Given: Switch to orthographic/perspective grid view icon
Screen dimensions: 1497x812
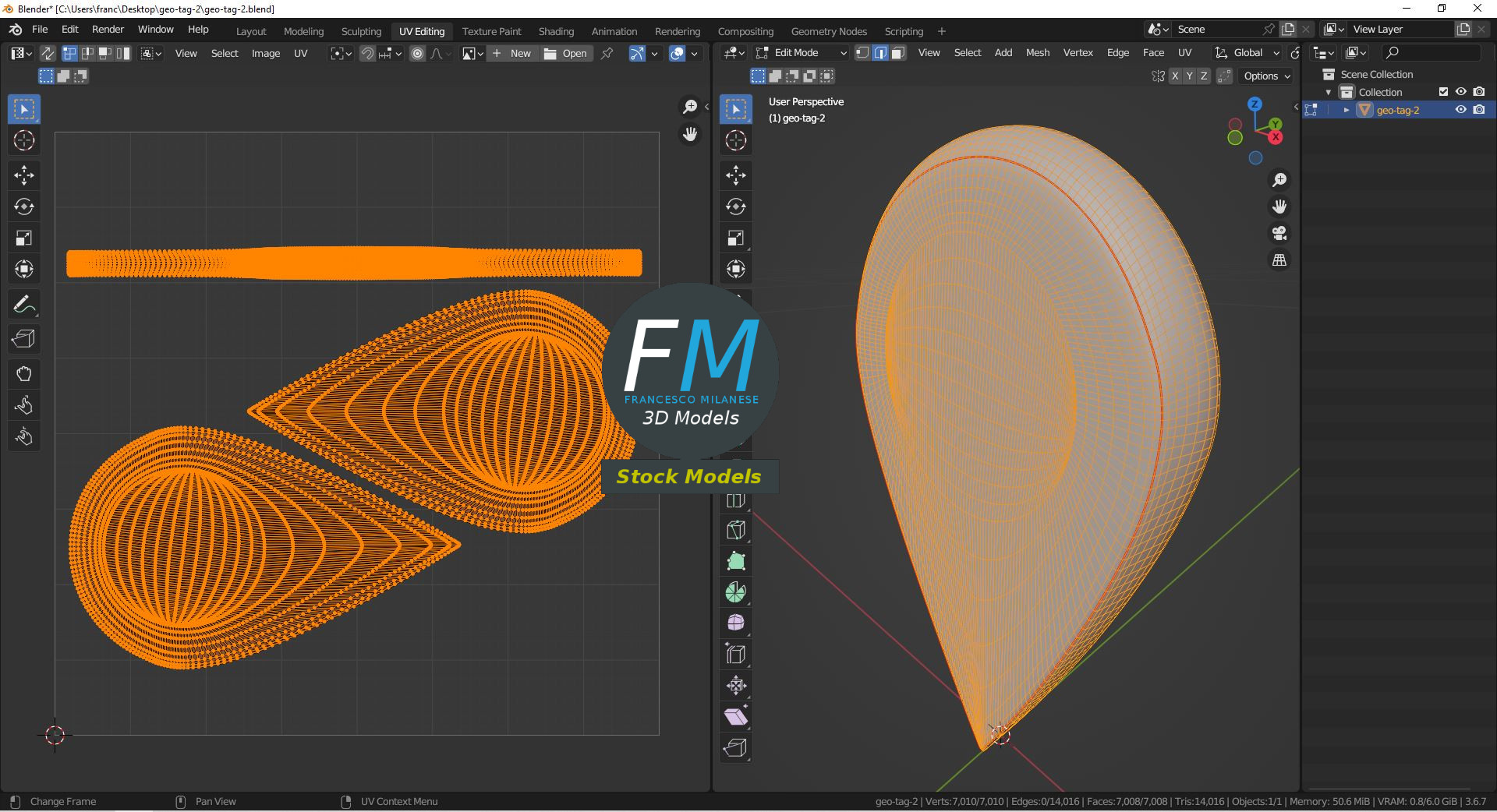Looking at the screenshot, I should [x=1279, y=260].
